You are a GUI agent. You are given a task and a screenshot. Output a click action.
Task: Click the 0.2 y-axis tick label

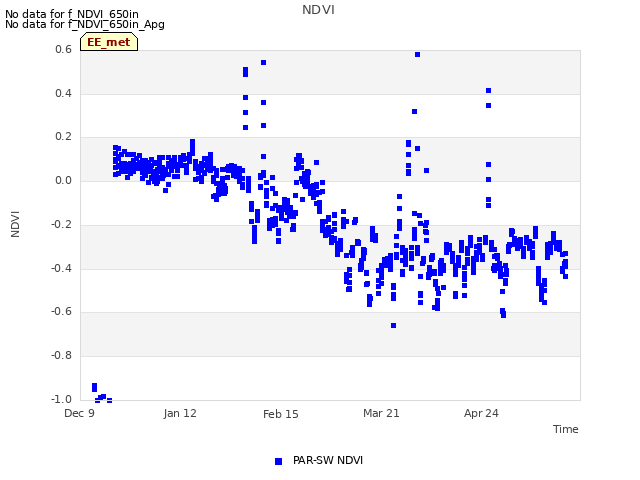click(63, 137)
